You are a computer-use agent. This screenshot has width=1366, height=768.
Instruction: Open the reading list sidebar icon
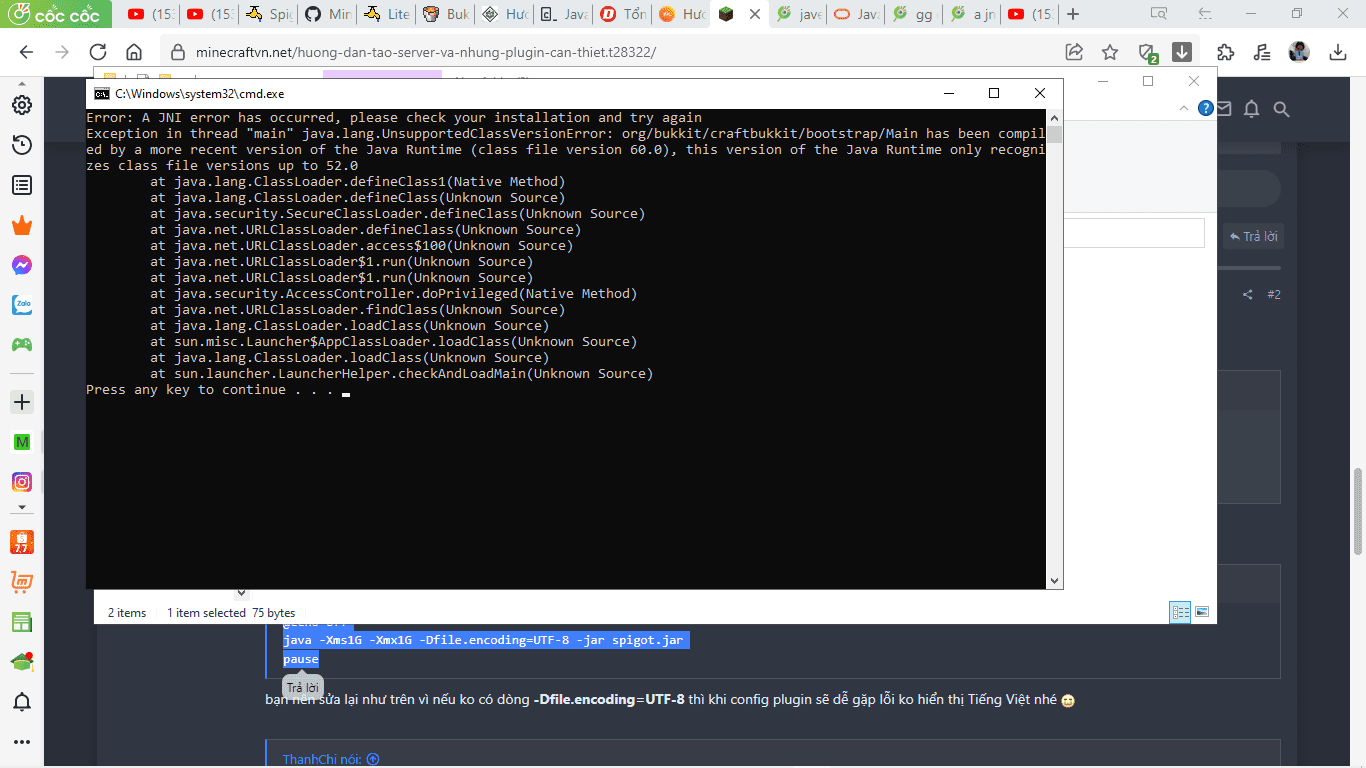(x=21, y=185)
